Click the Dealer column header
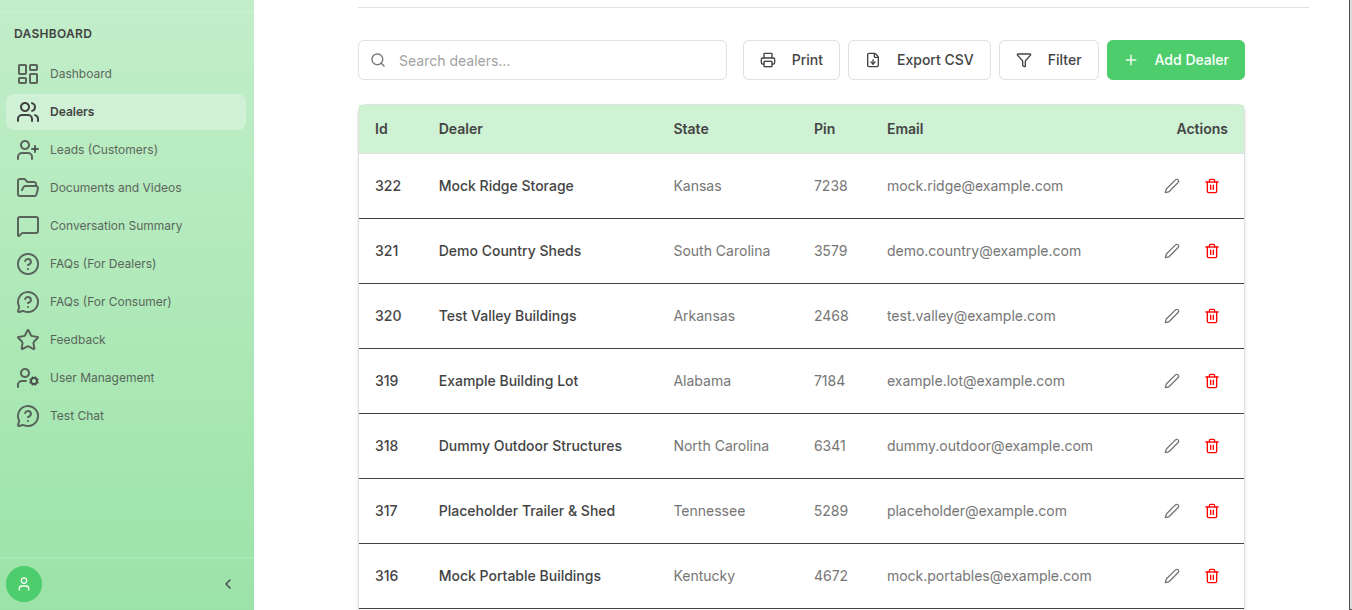 [x=461, y=129]
